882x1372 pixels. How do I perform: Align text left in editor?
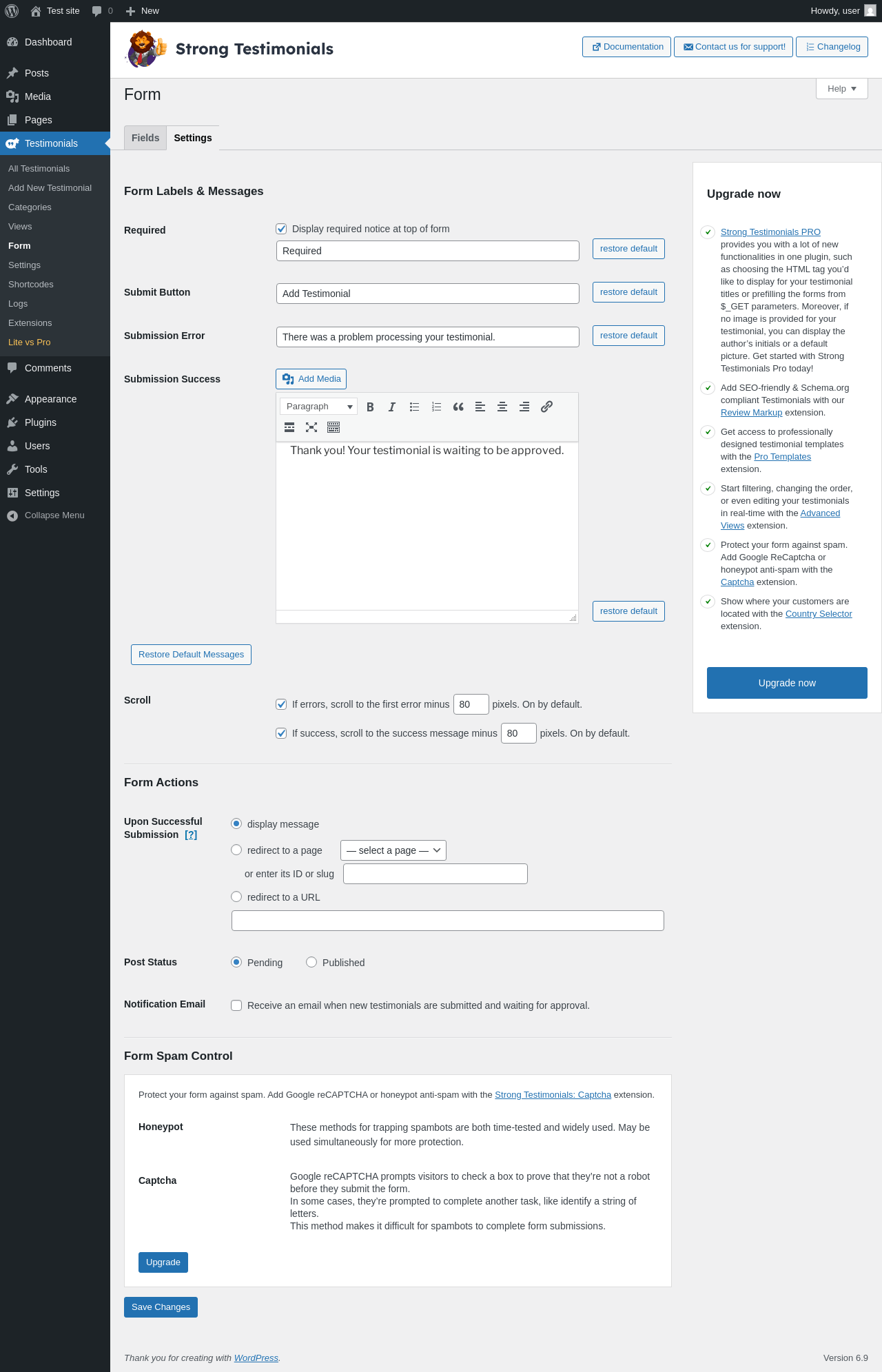480,407
